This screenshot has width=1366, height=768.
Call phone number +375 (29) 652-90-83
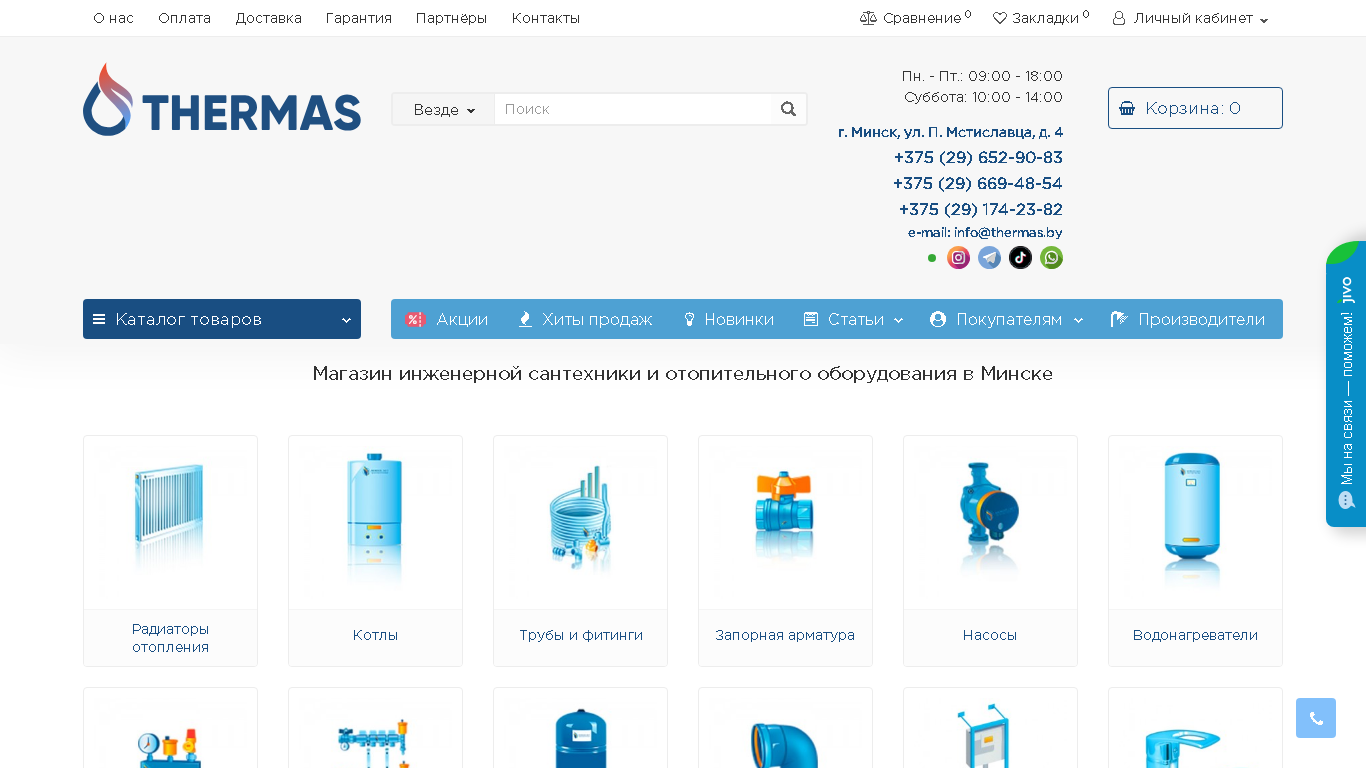tap(978, 158)
